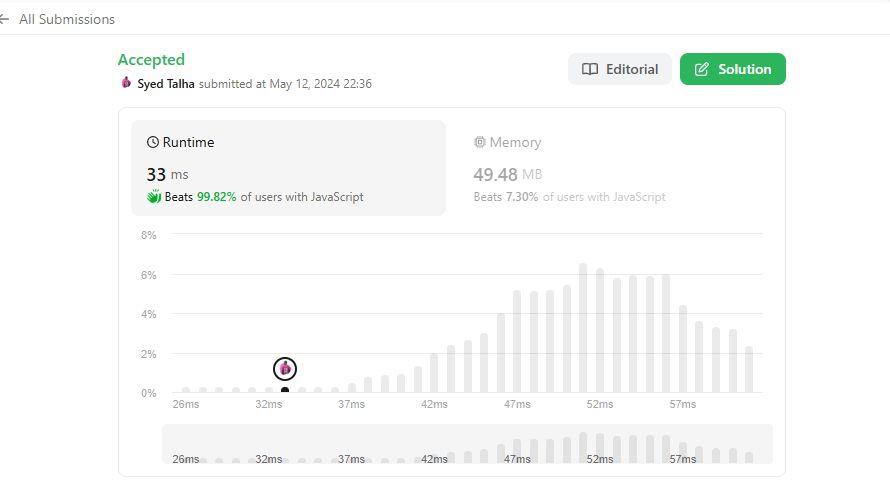Screen dimensions: 890x480
Task: Open the Editorial button
Action: (619, 69)
